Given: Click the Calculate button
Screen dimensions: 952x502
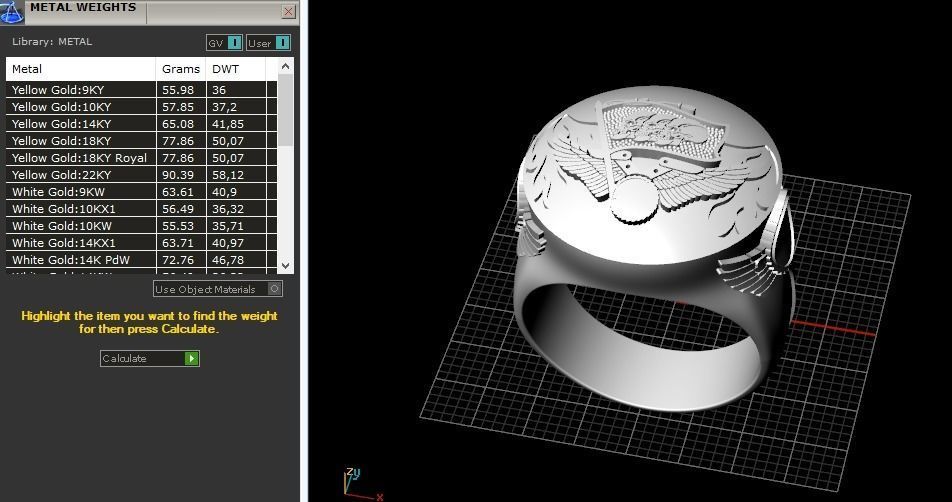Looking at the screenshot, I should [x=149, y=358].
